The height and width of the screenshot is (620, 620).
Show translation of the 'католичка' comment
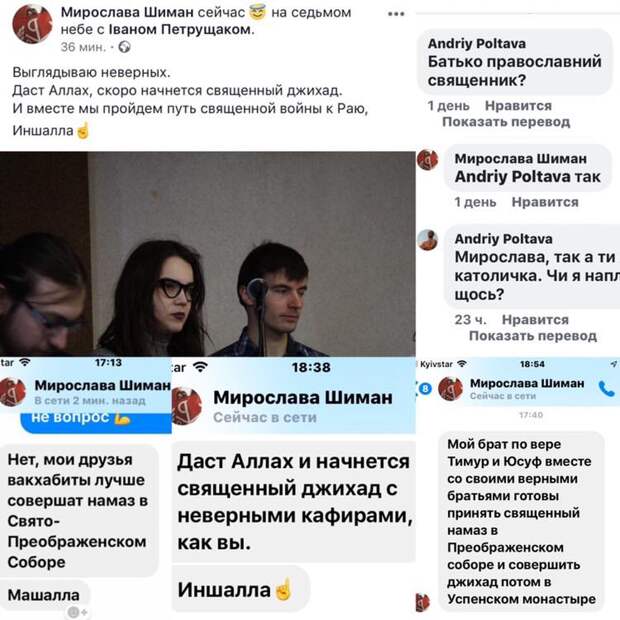533,336
